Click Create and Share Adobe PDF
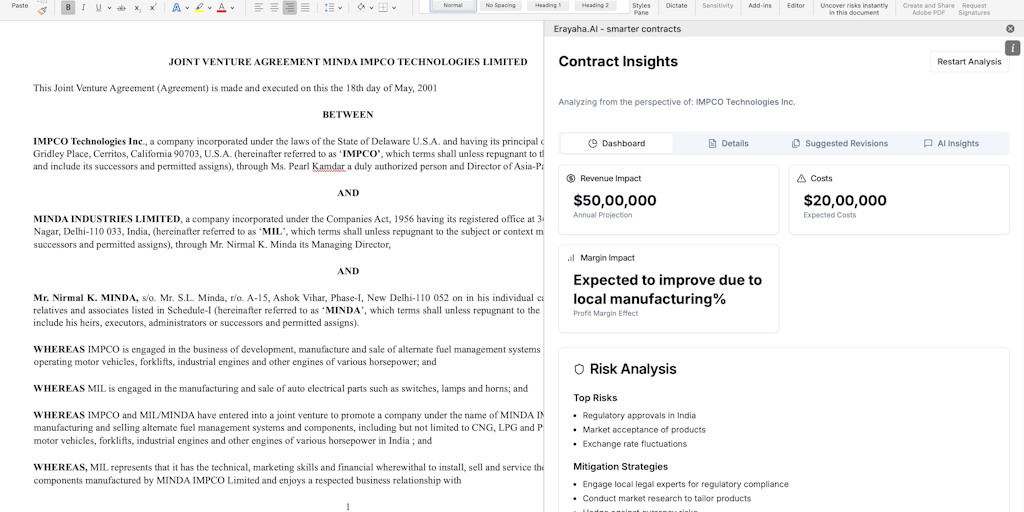This screenshot has height=512, width=1024. tap(929, 8)
